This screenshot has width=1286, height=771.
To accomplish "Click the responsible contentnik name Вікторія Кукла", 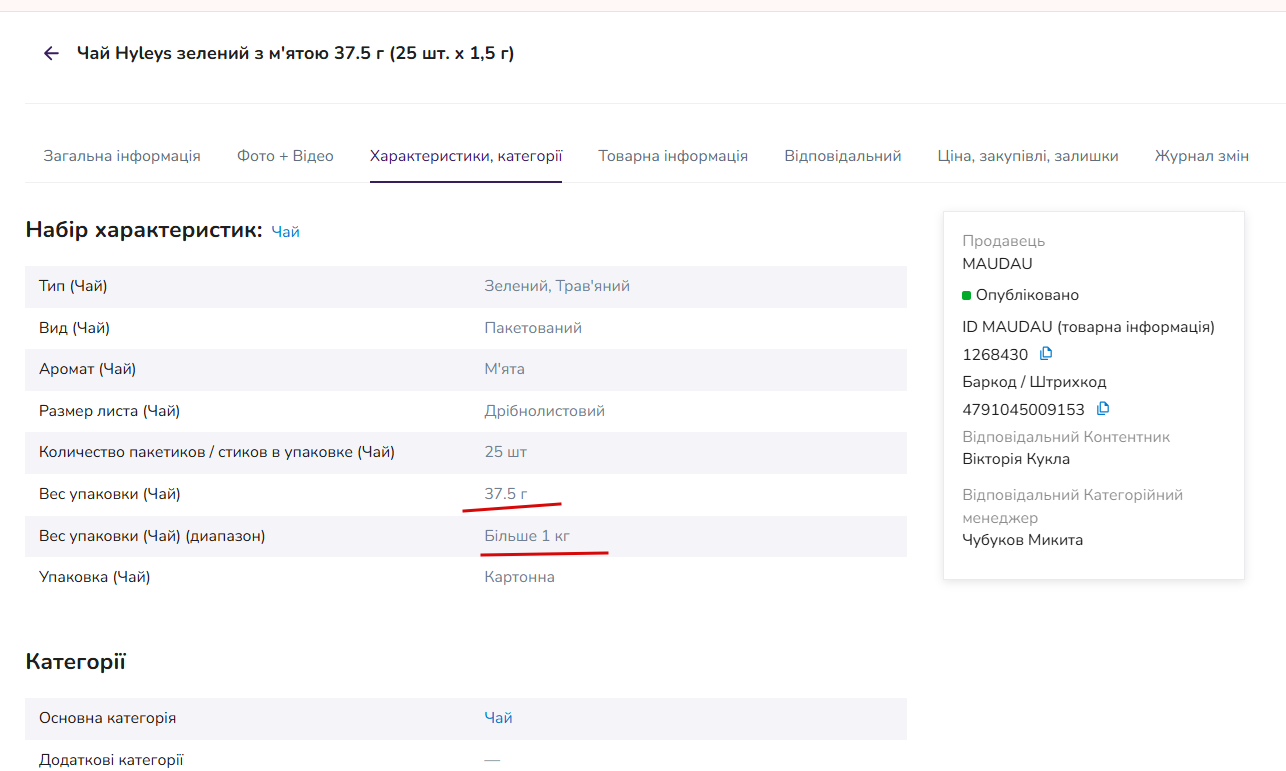I will (x=1016, y=459).
